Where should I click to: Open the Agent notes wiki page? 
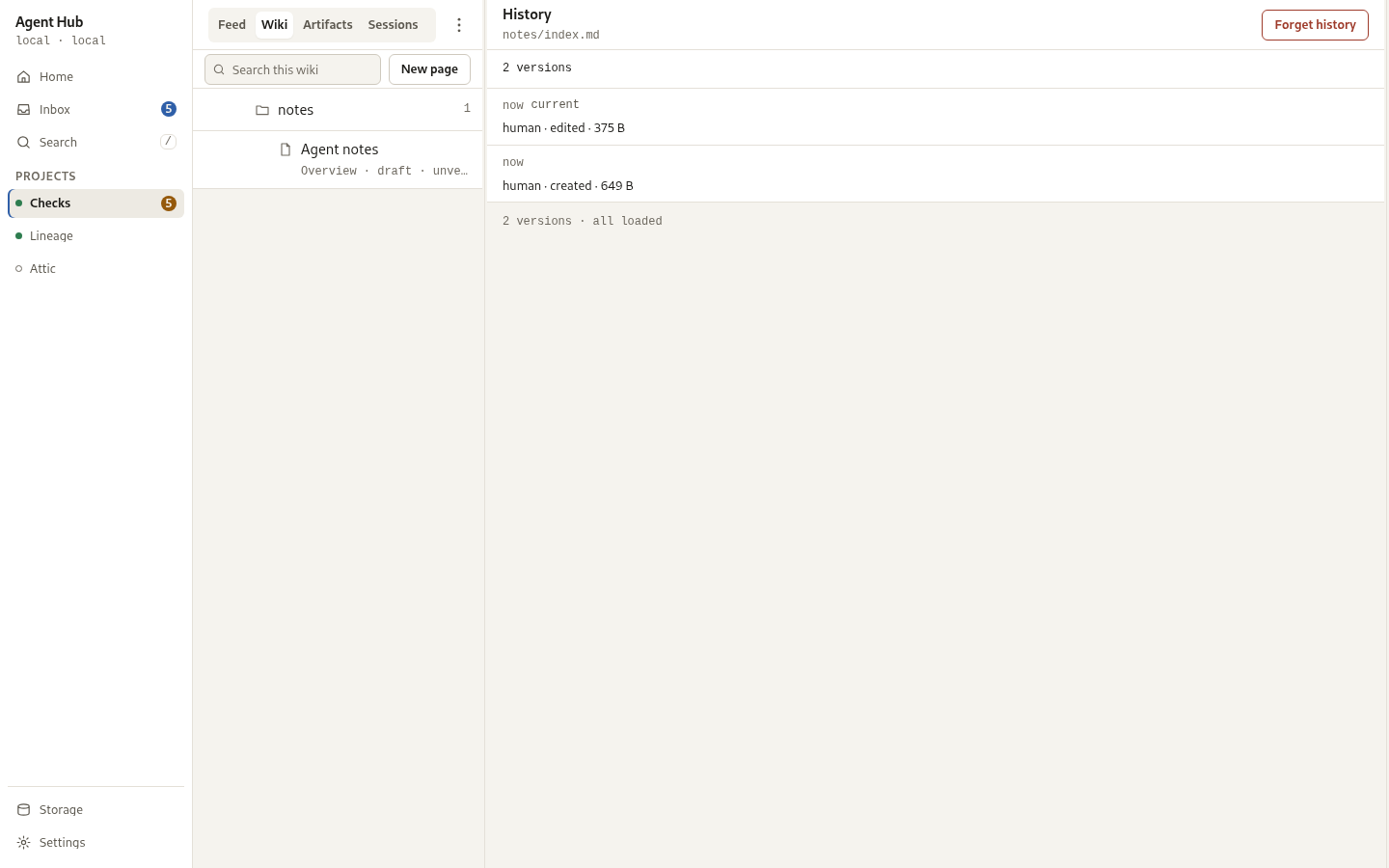(x=338, y=160)
